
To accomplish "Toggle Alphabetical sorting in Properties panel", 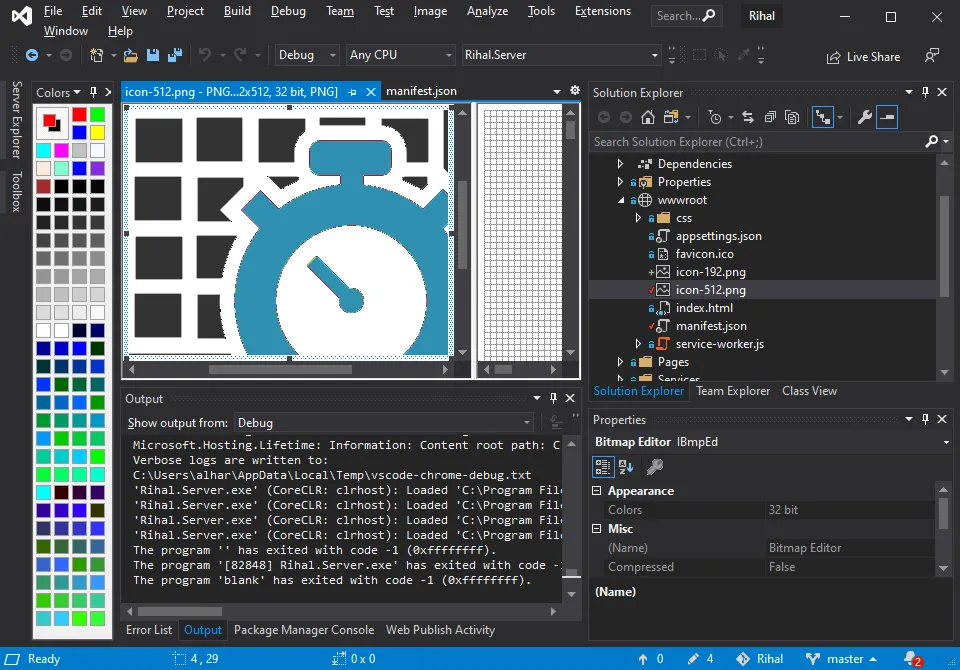I will 626,466.
